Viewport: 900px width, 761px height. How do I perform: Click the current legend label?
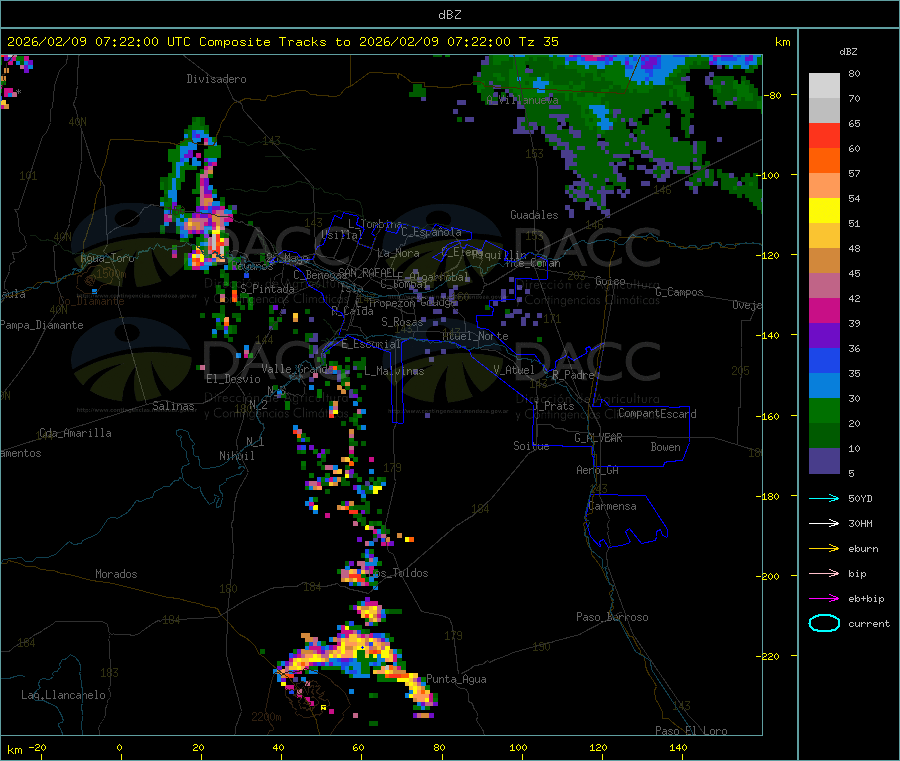pyautogui.click(x=869, y=623)
